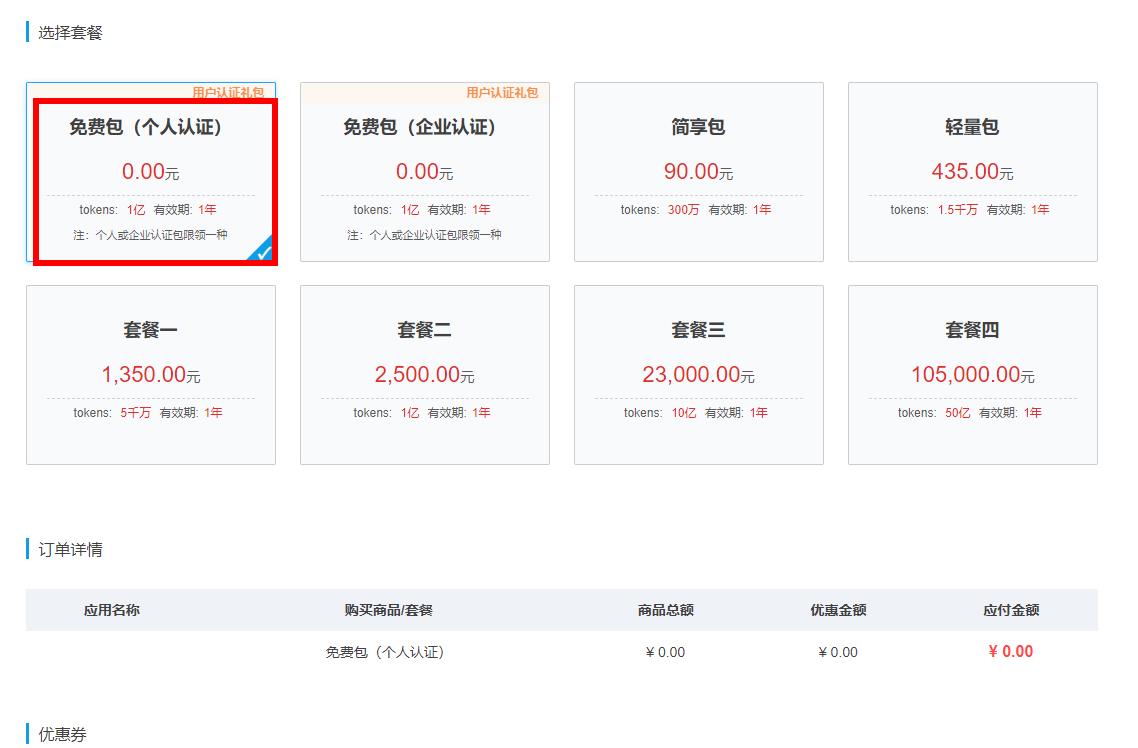Click the 应用名称 column header
1138x748 pixels.
coord(112,610)
